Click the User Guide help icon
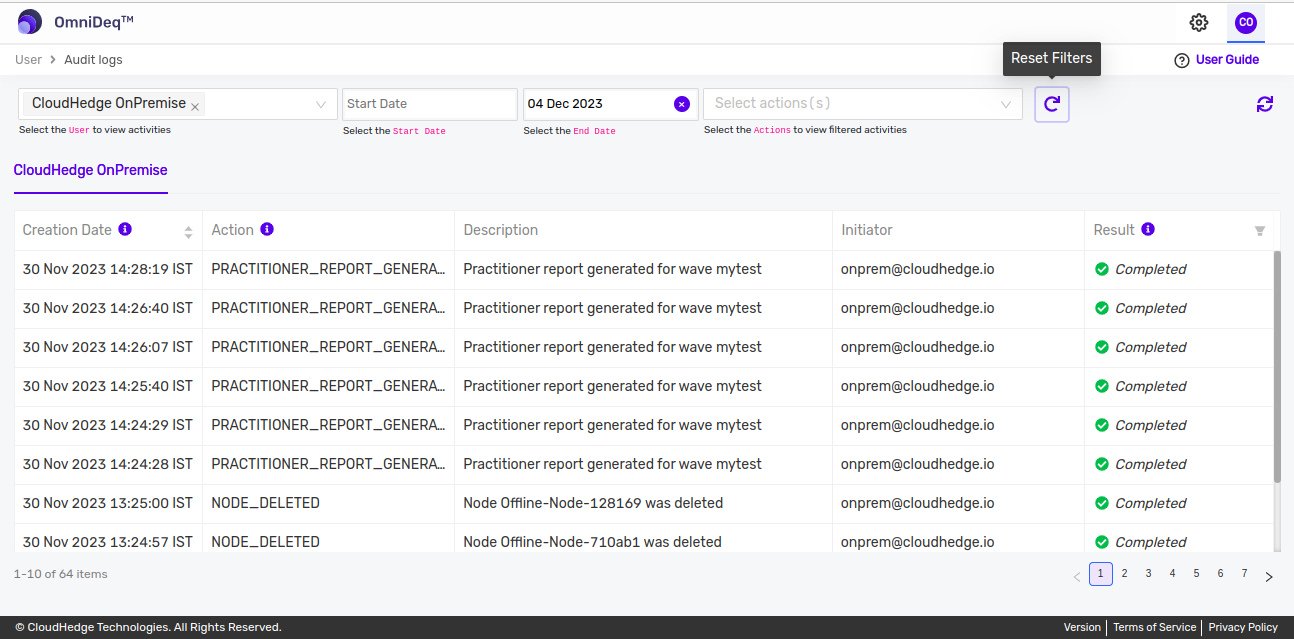The image size is (1294, 639). (1181, 60)
